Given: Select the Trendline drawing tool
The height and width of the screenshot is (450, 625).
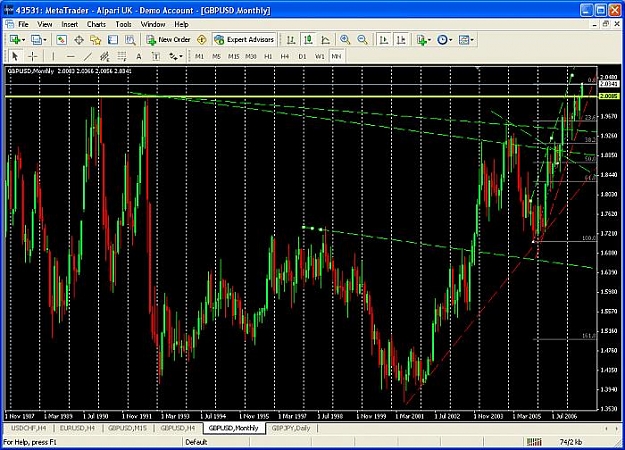Looking at the screenshot, I should click(88, 57).
